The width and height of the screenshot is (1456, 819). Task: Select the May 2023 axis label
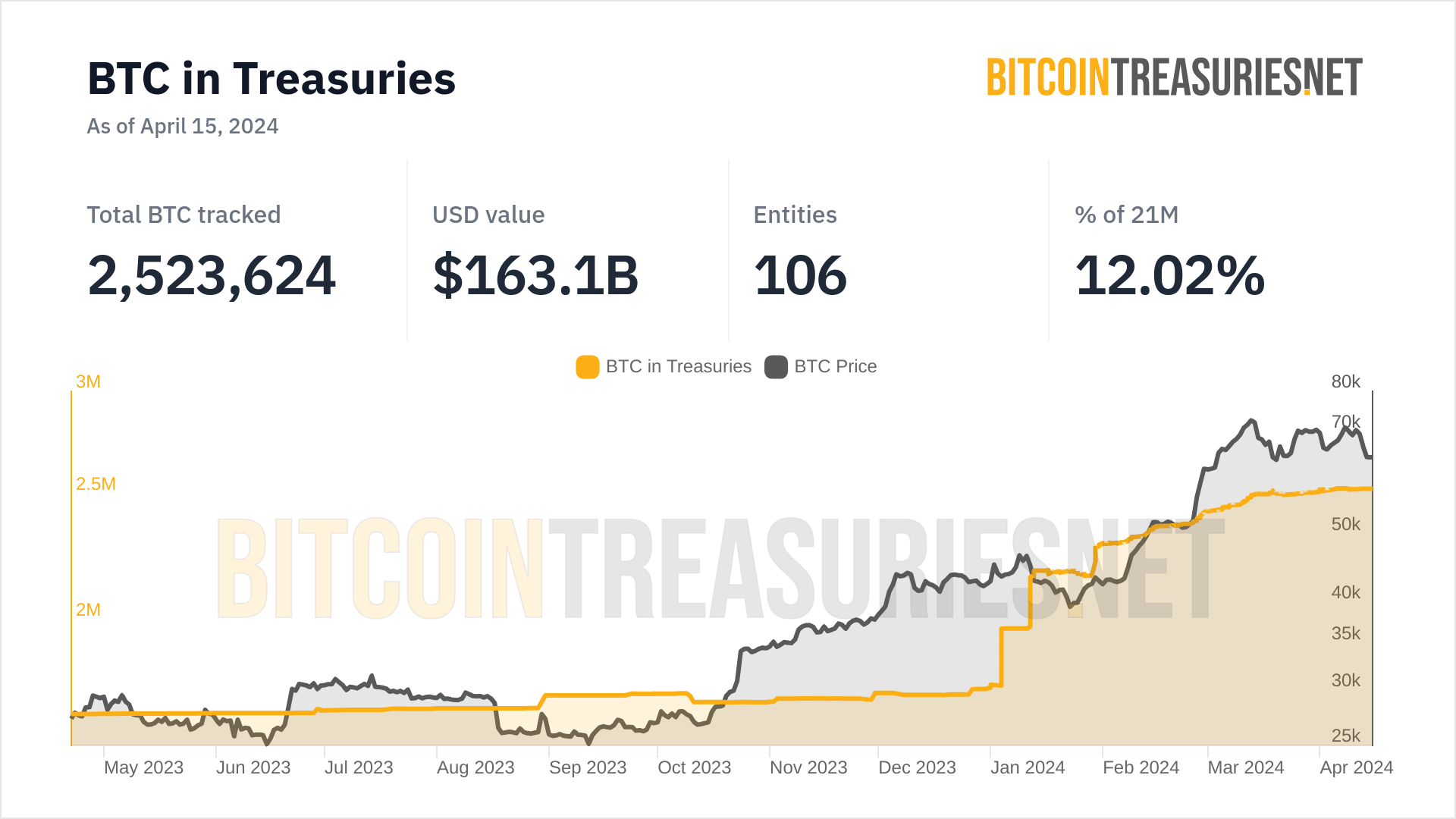tap(143, 767)
